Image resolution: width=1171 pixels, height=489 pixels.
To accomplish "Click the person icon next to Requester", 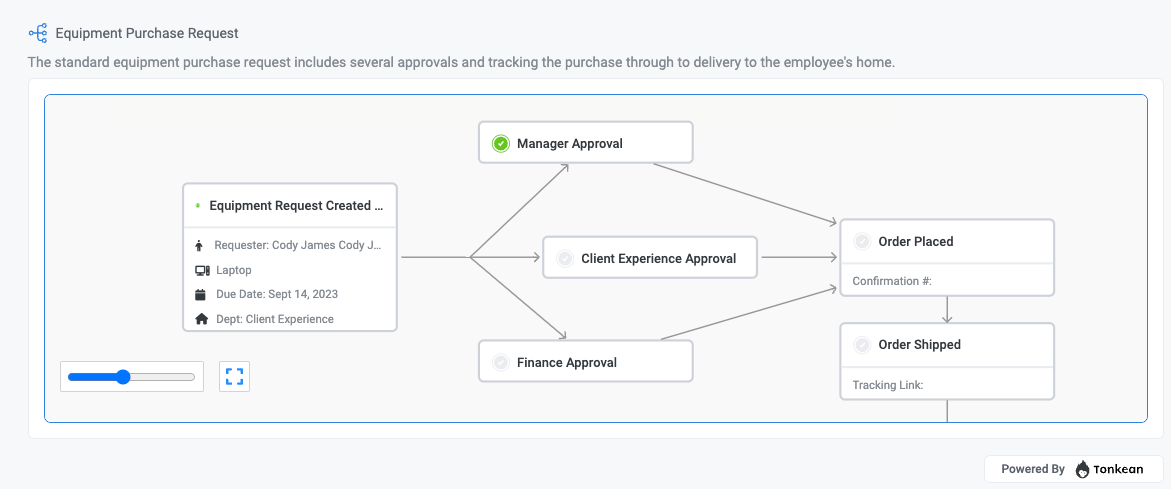I will (x=200, y=245).
